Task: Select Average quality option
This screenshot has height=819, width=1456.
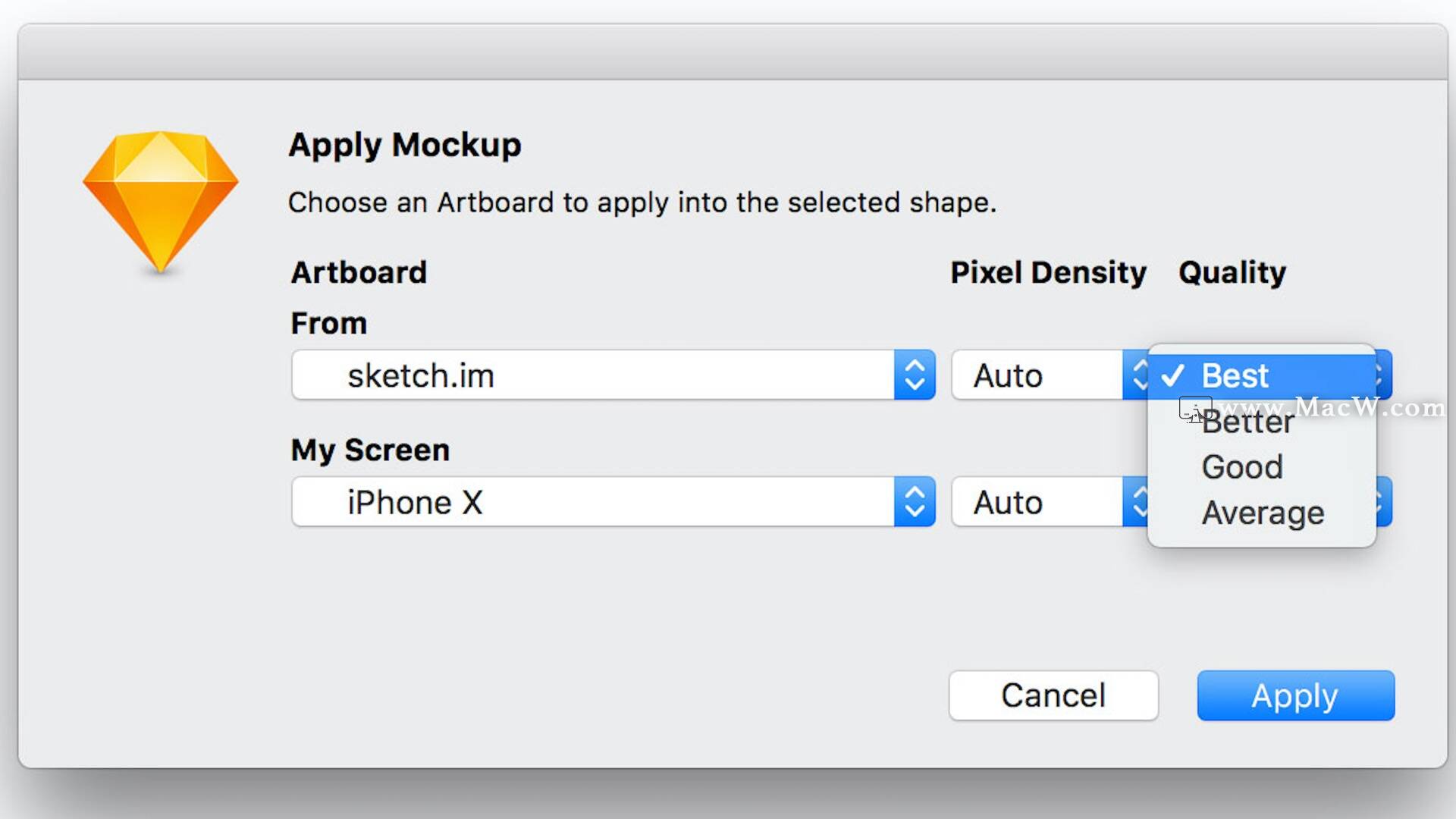Action: pyautogui.click(x=1263, y=513)
